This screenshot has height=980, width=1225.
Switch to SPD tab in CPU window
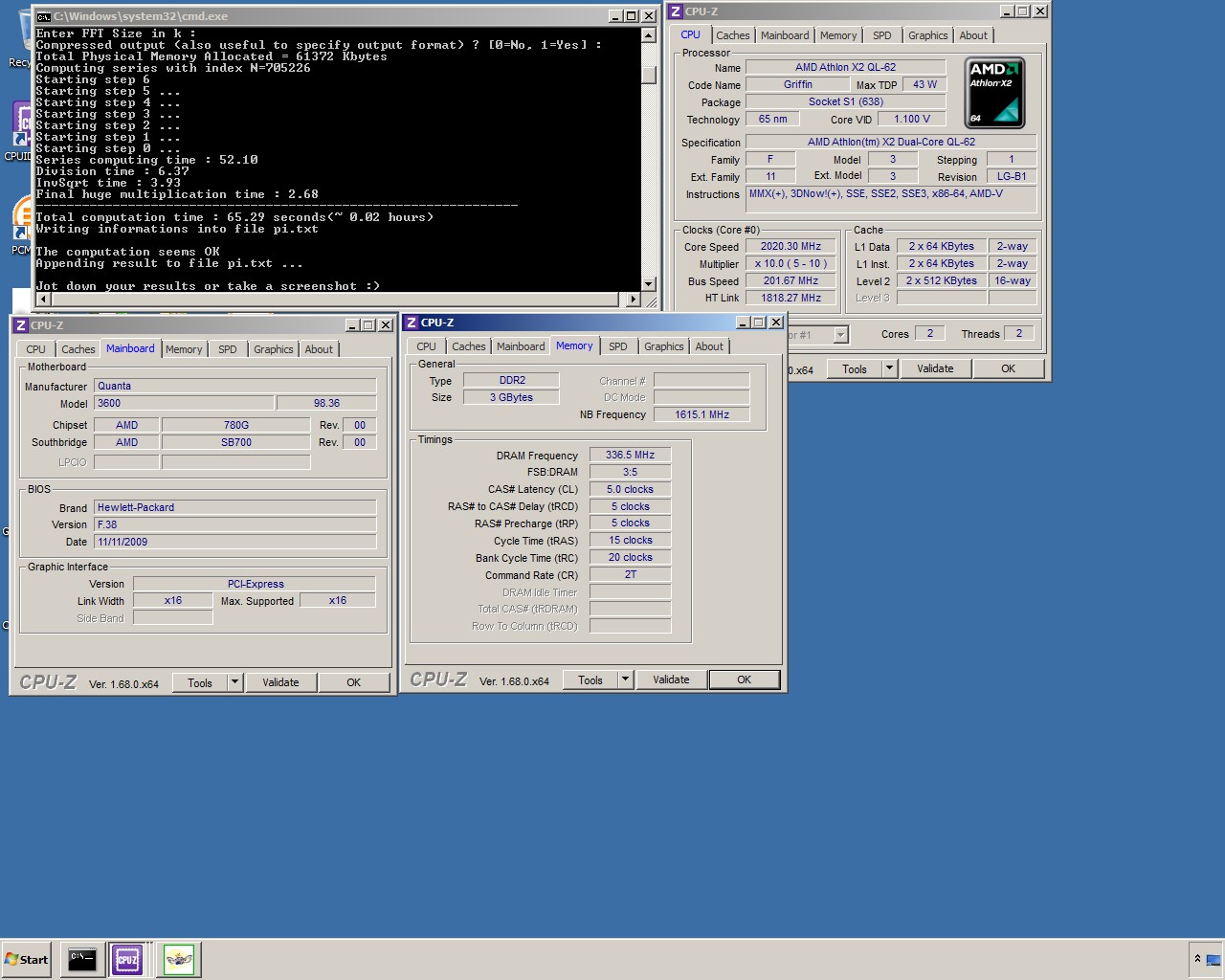click(882, 35)
